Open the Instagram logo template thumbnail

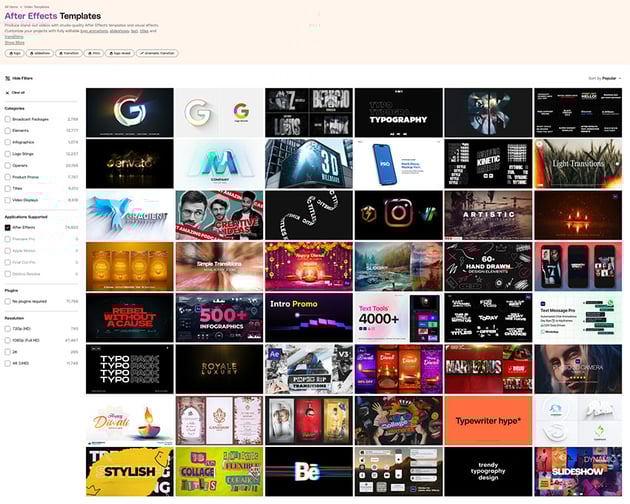[x=399, y=215]
